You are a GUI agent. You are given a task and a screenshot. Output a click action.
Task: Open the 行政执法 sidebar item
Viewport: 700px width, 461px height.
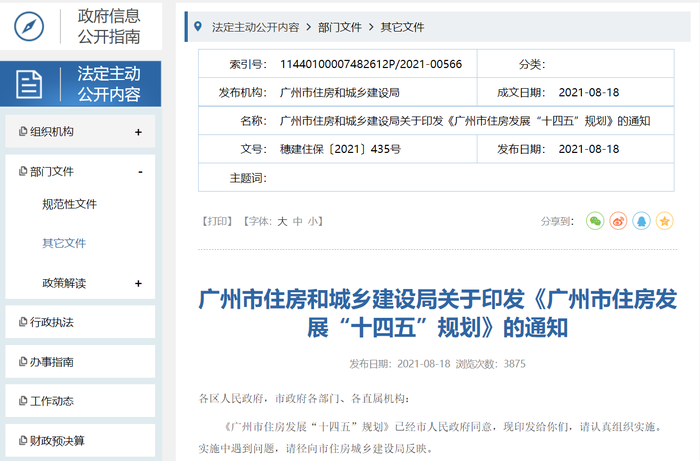80,322
